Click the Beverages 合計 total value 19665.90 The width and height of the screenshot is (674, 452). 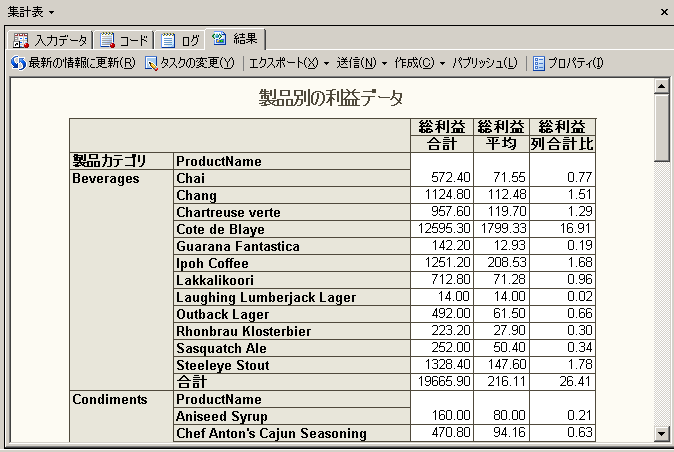tap(442, 382)
